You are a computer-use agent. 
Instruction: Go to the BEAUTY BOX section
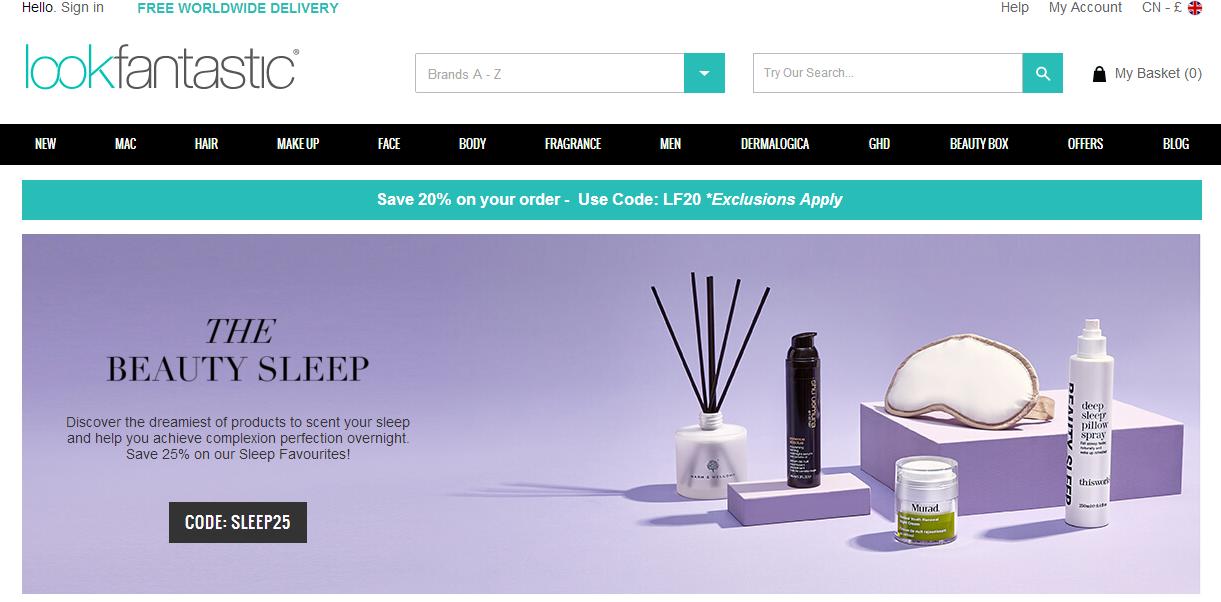pos(979,144)
